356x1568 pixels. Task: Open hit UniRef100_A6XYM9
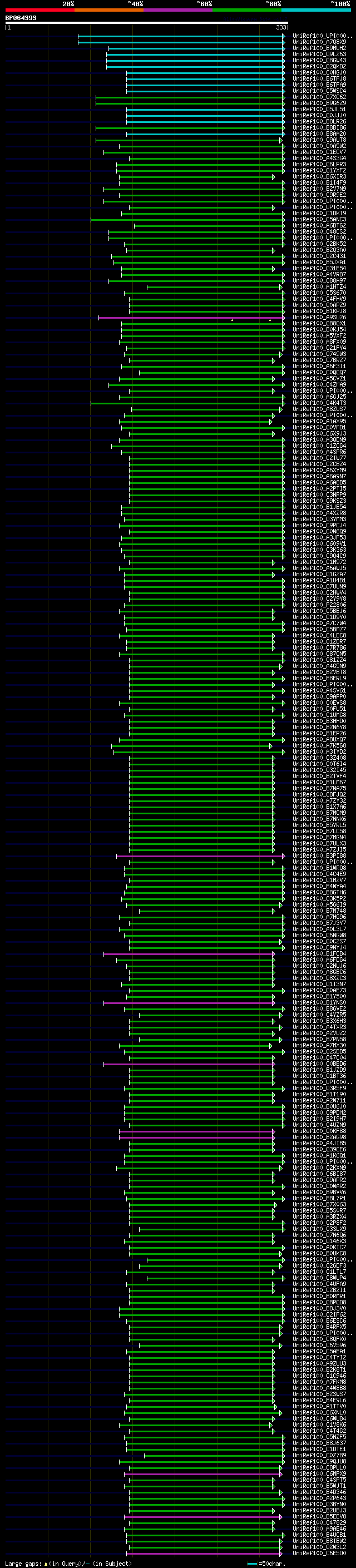(319, 471)
